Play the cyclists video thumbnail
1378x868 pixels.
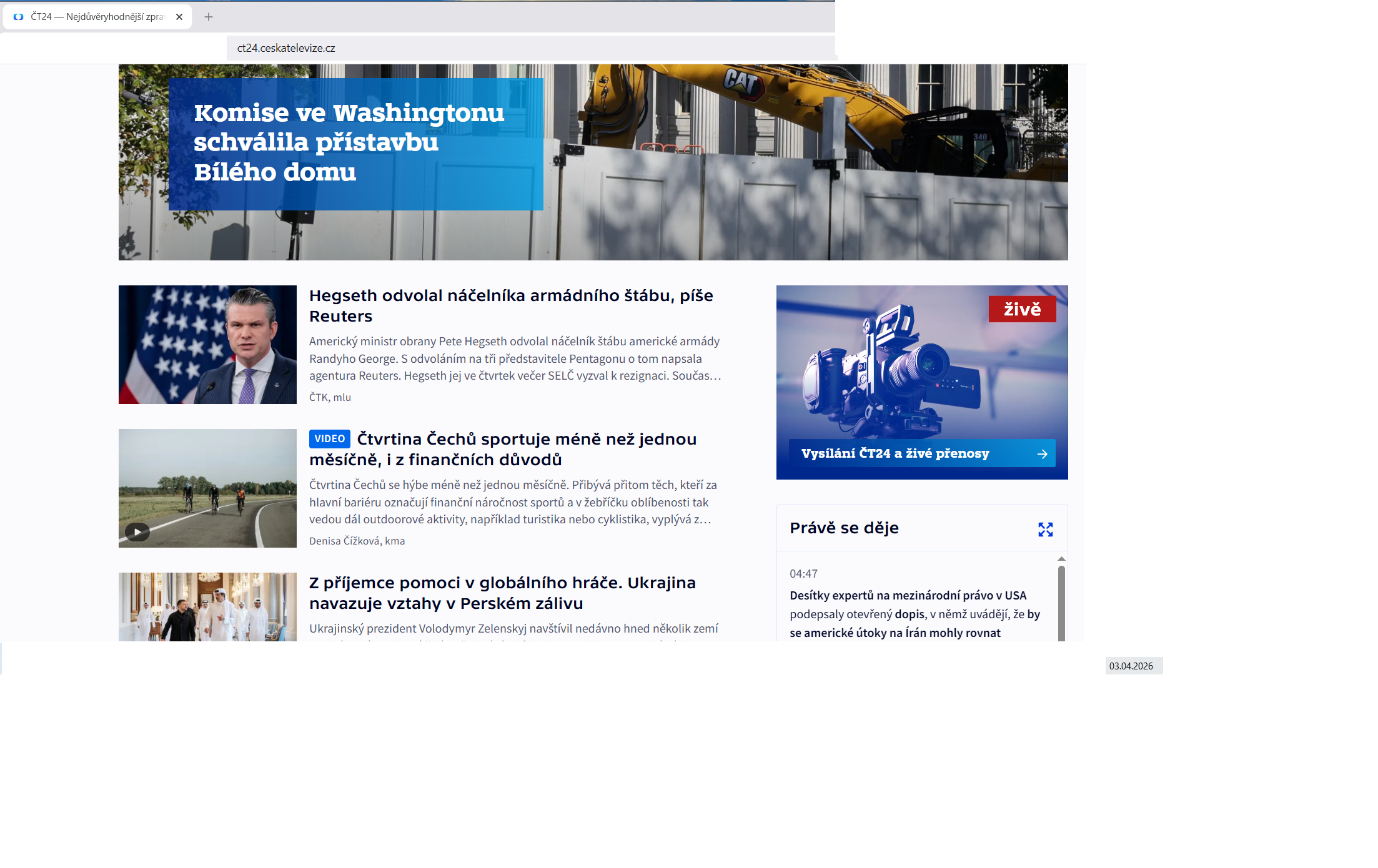click(137, 531)
